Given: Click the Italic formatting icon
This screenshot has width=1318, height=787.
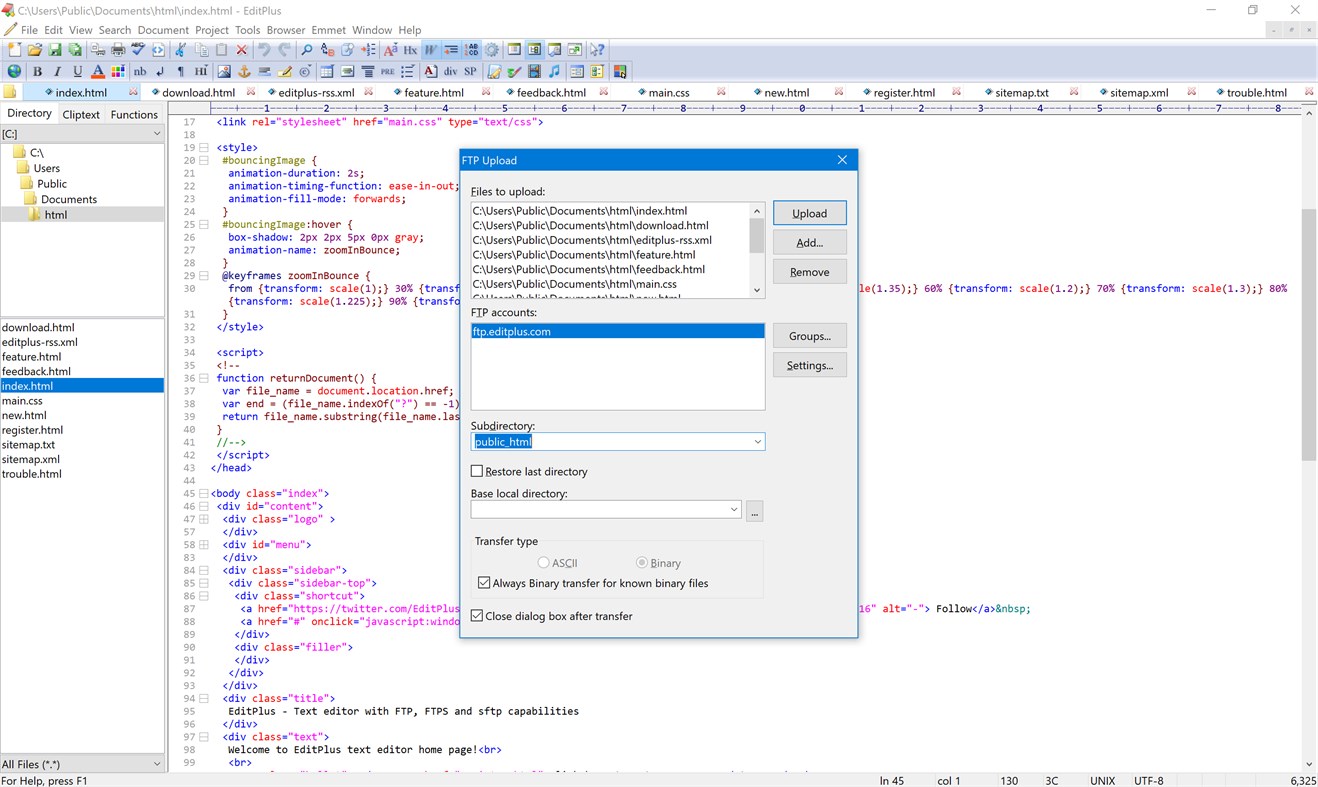Looking at the screenshot, I should [x=57, y=72].
